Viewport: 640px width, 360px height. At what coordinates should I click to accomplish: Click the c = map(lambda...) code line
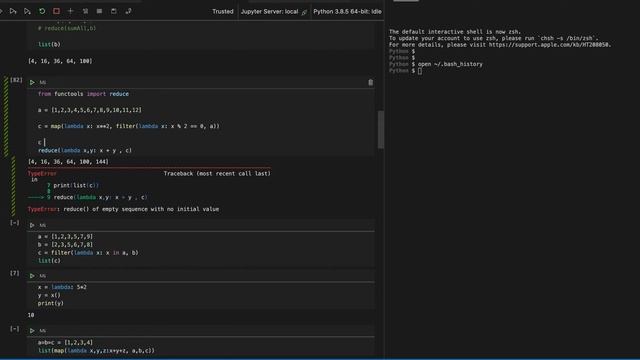pyautogui.click(x=129, y=127)
